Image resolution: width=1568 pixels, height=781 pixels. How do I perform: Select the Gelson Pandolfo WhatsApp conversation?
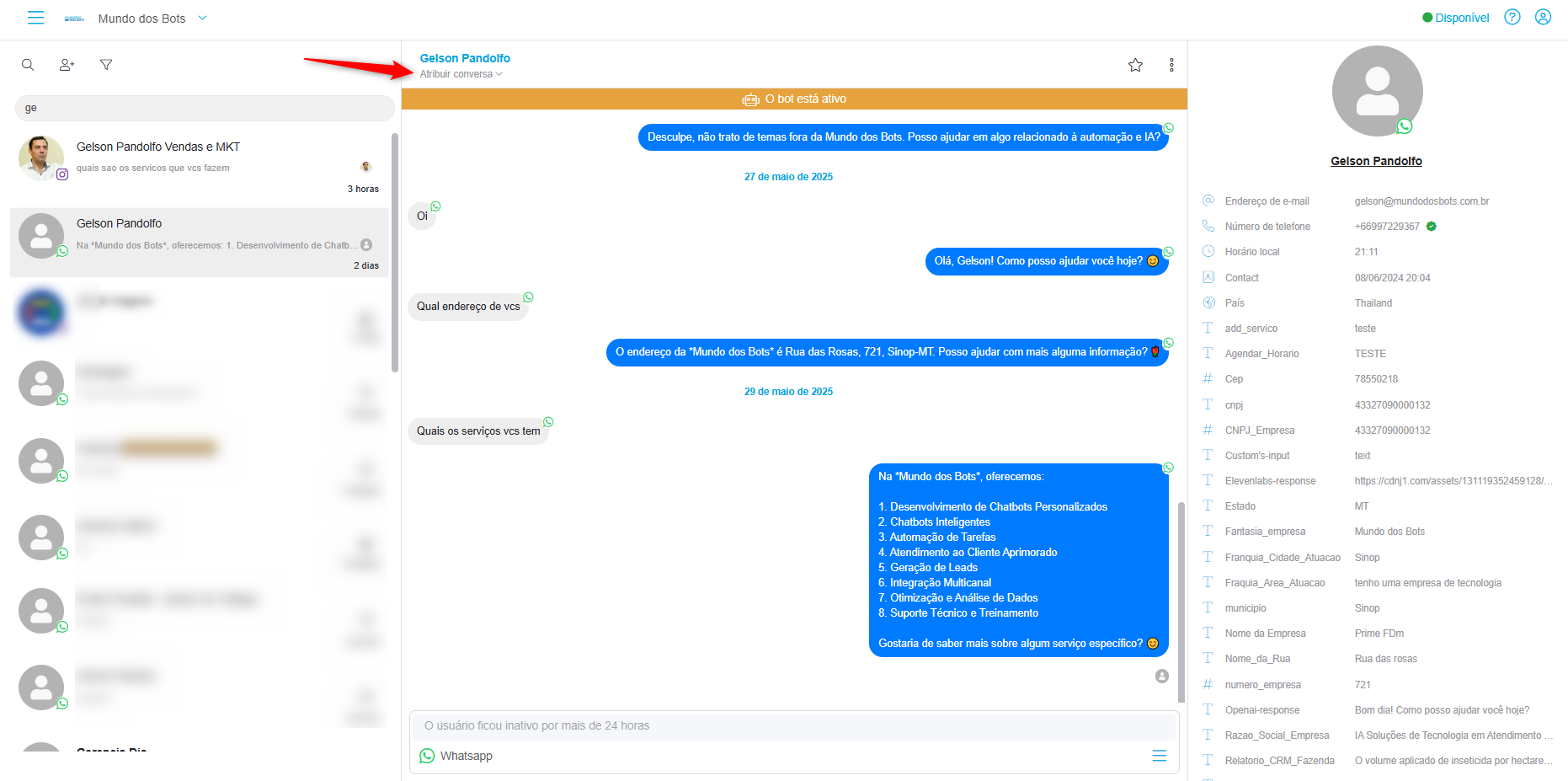point(200,243)
